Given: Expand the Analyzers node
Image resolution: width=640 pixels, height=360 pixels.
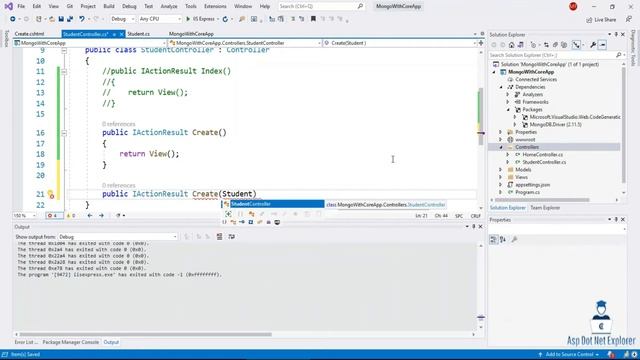Looking at the screenshot, I should (x=508, y=94).
